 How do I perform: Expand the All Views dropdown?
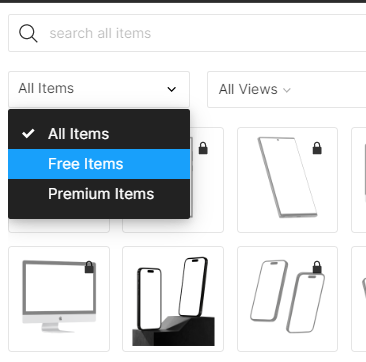(287, 89)
